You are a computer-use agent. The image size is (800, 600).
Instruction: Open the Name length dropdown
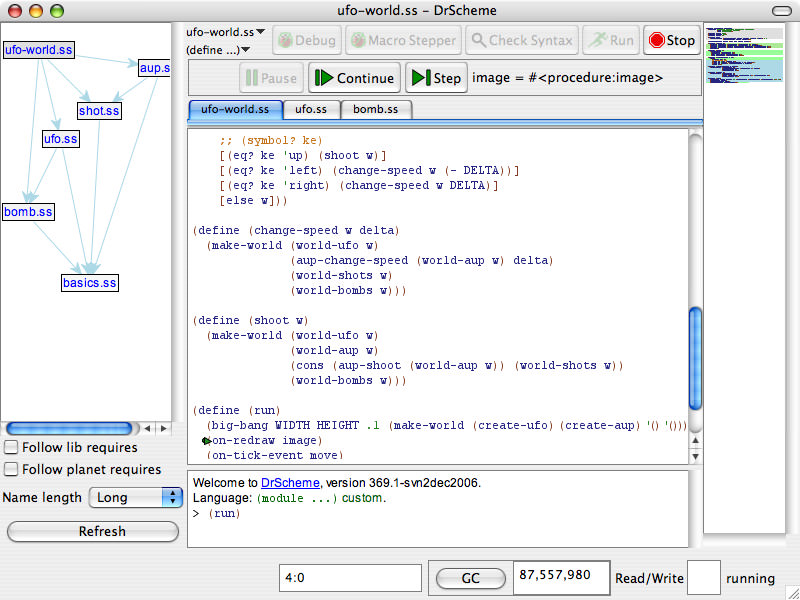[x=136, y=497]
